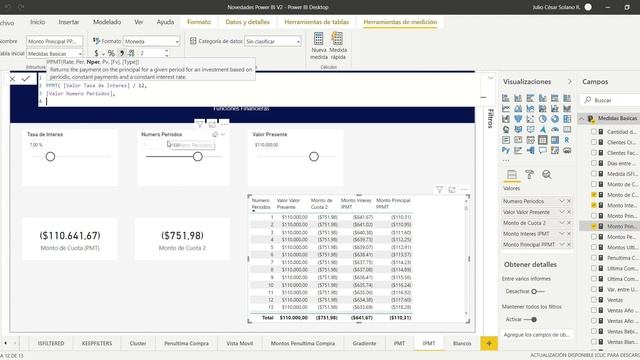The width and height of the screenshot is (640, 360).
Task: Switch to the Insertar ribbon tab
Action: click(69, 22)
